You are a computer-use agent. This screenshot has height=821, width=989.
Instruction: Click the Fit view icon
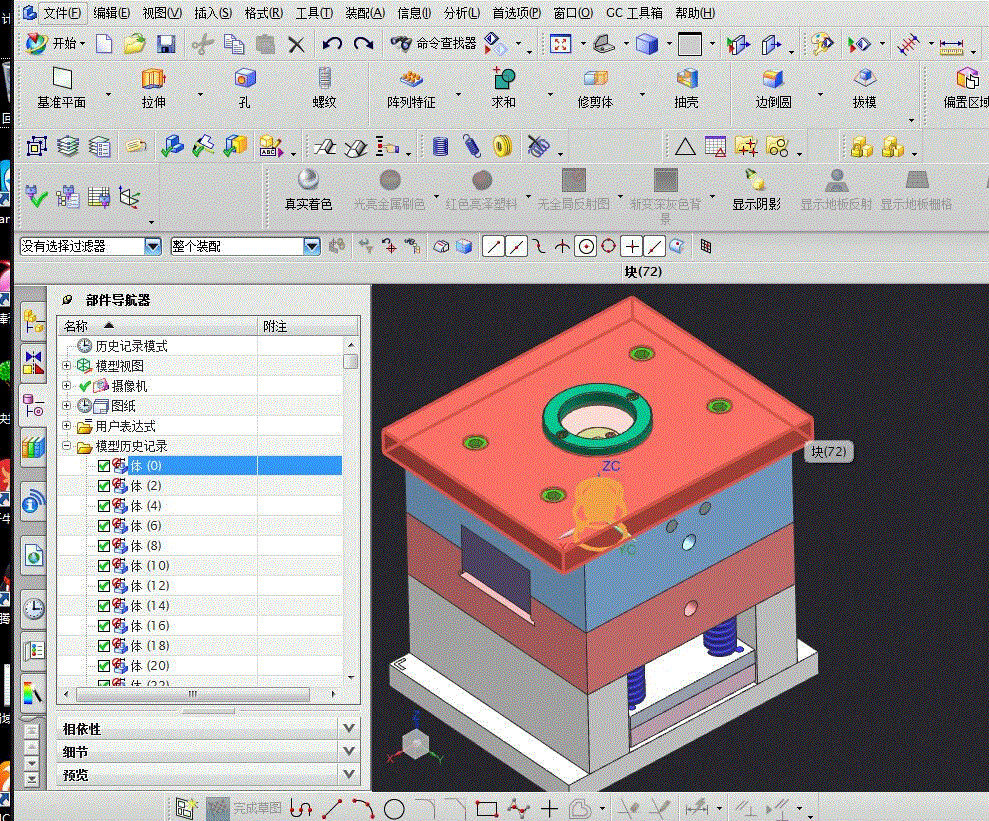coord(560,44)
